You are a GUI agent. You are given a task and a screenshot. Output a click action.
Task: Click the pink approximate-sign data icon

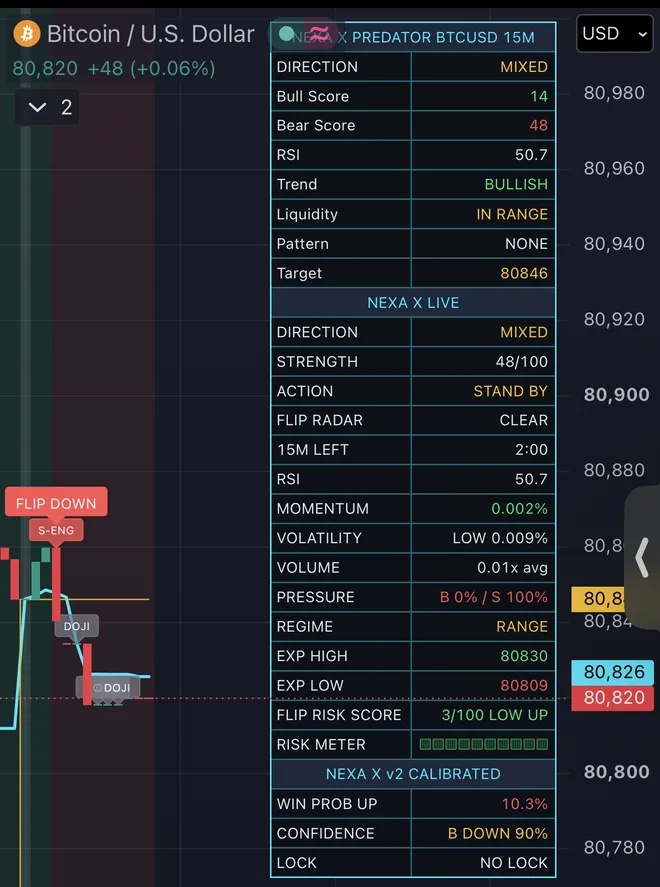[x=319, y=34]
